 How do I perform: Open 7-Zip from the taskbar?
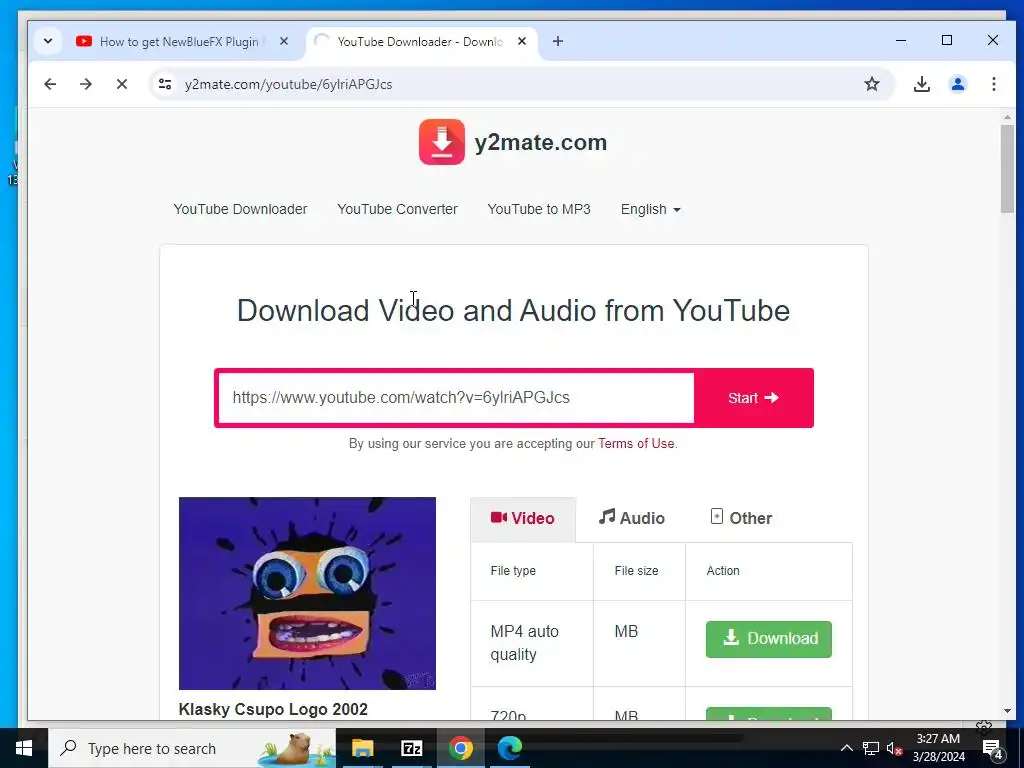(x=411, y=748)
